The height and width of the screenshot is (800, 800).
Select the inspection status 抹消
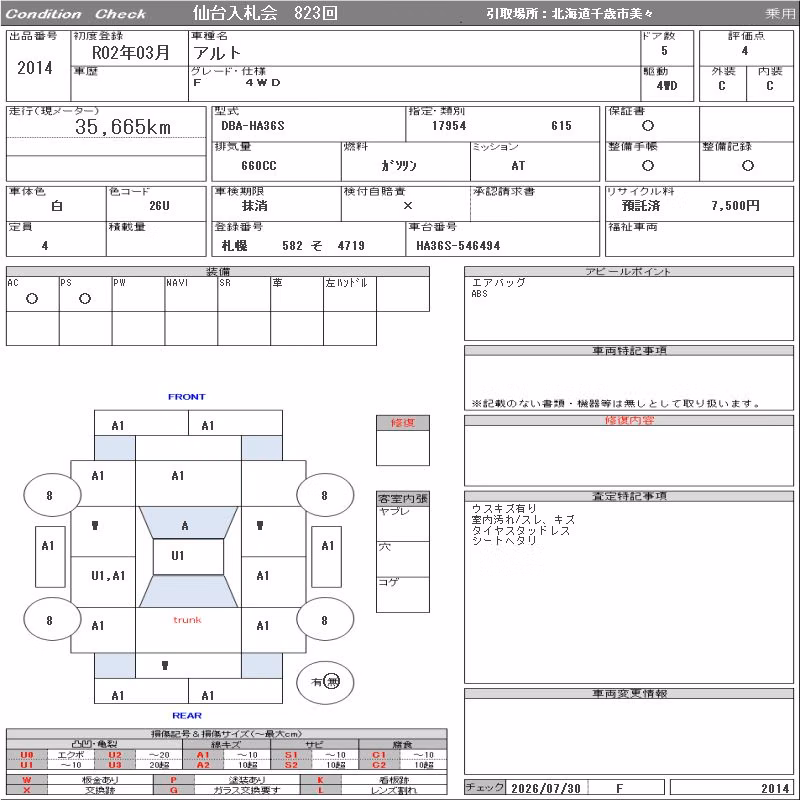pyautogui.click(x=254, y=206)
